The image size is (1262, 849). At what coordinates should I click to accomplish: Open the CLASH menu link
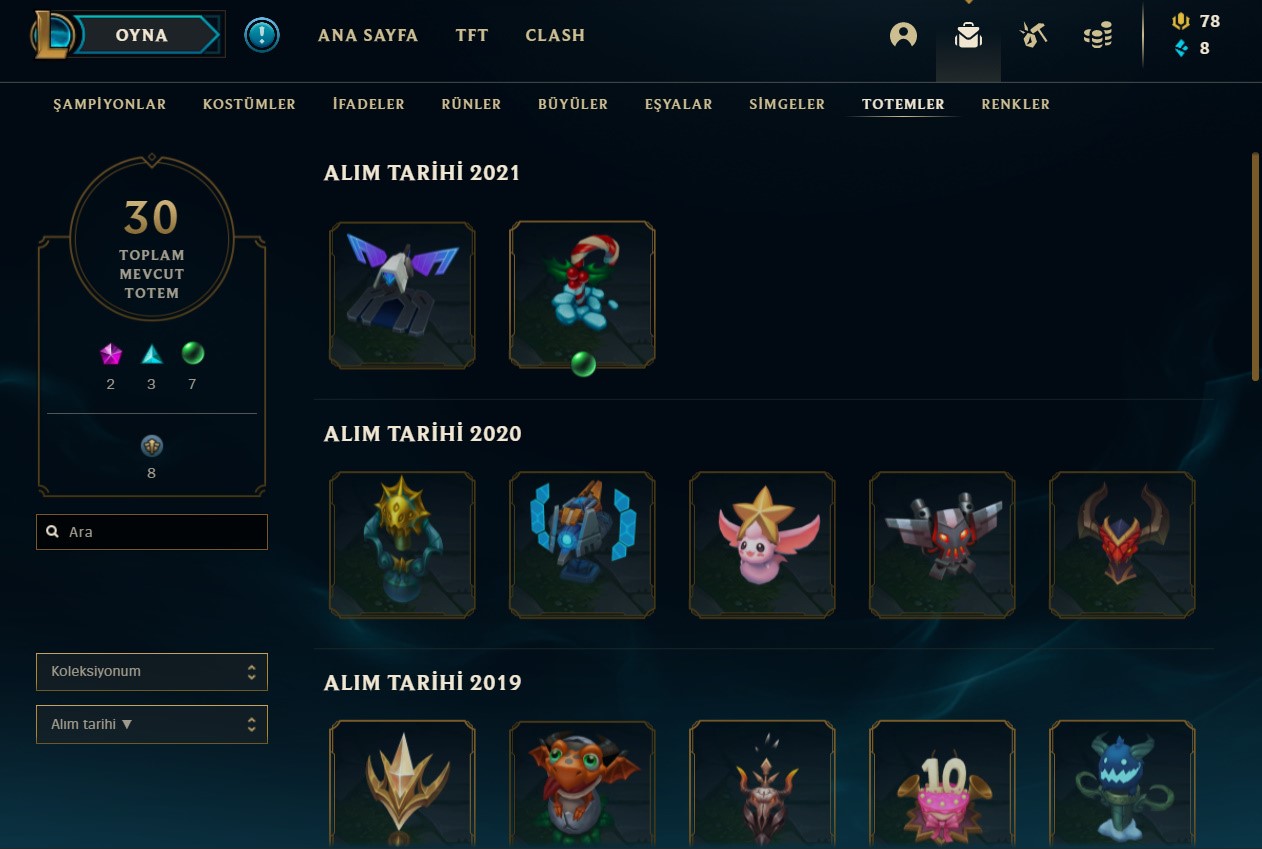pyautogui.click(x=555, y=35)
